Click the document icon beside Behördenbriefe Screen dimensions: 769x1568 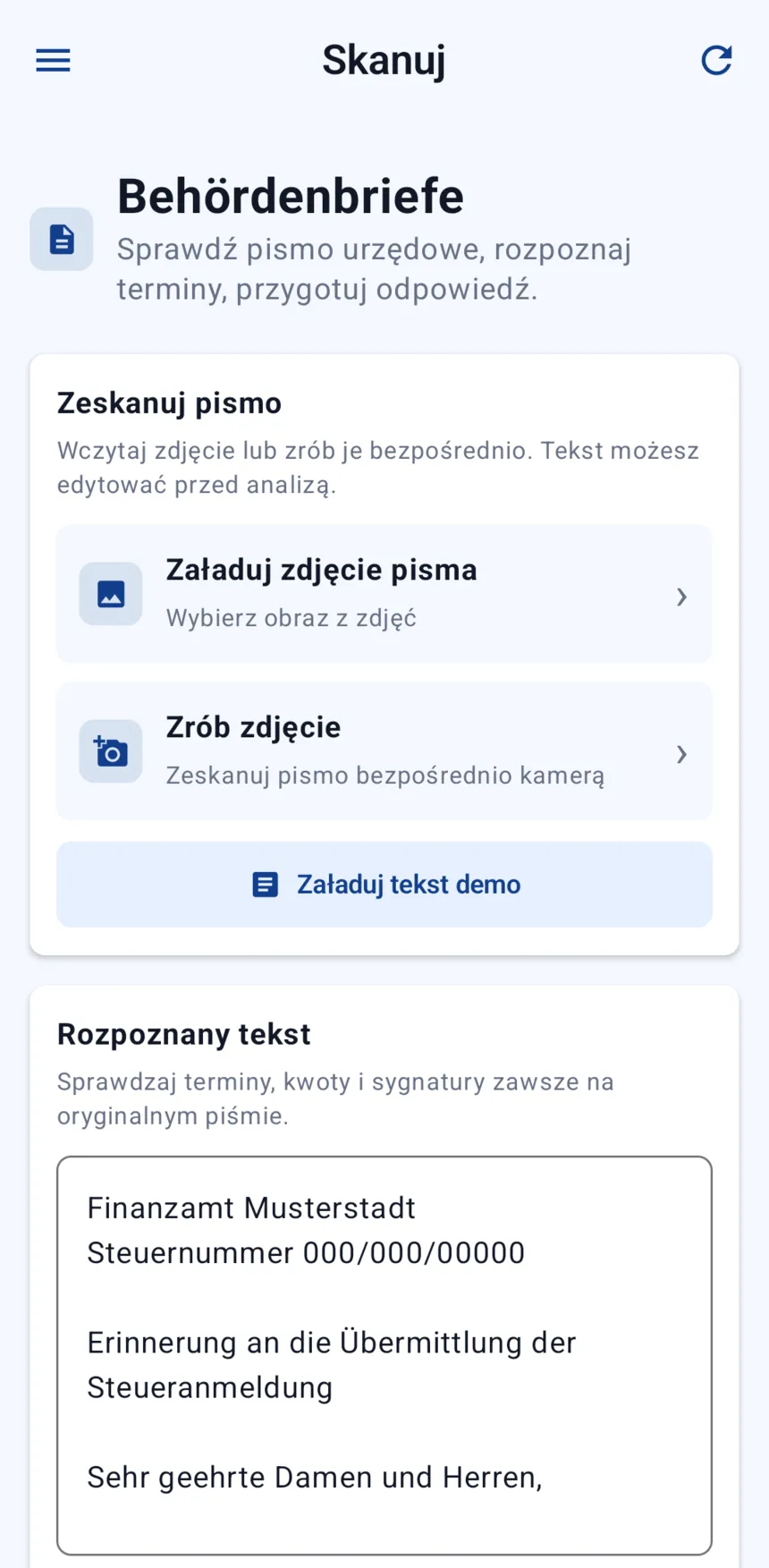click(62, 239)
